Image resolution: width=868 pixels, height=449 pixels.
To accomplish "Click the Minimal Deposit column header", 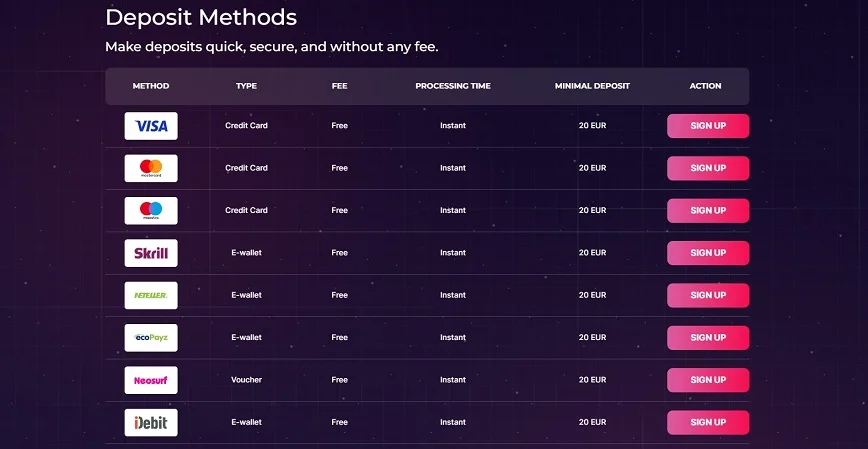I will tap(592, 86).
